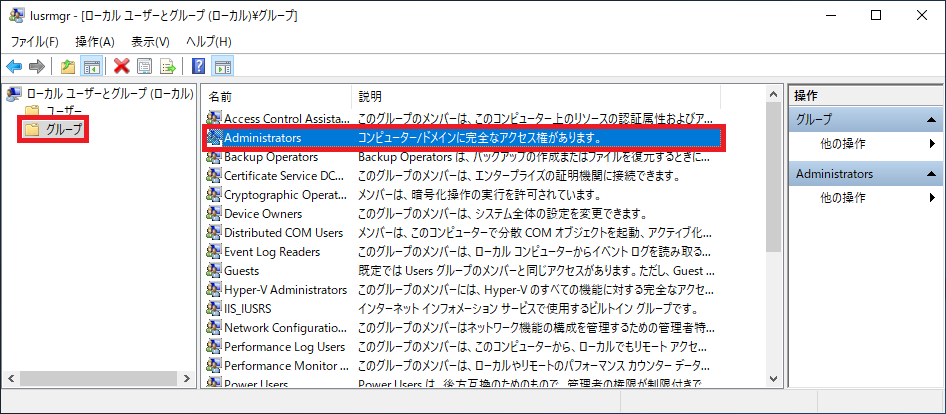Click the Export list toolbar icon
Image resolution: width=946 pixels, height=414 pixels.
[167, 66]
